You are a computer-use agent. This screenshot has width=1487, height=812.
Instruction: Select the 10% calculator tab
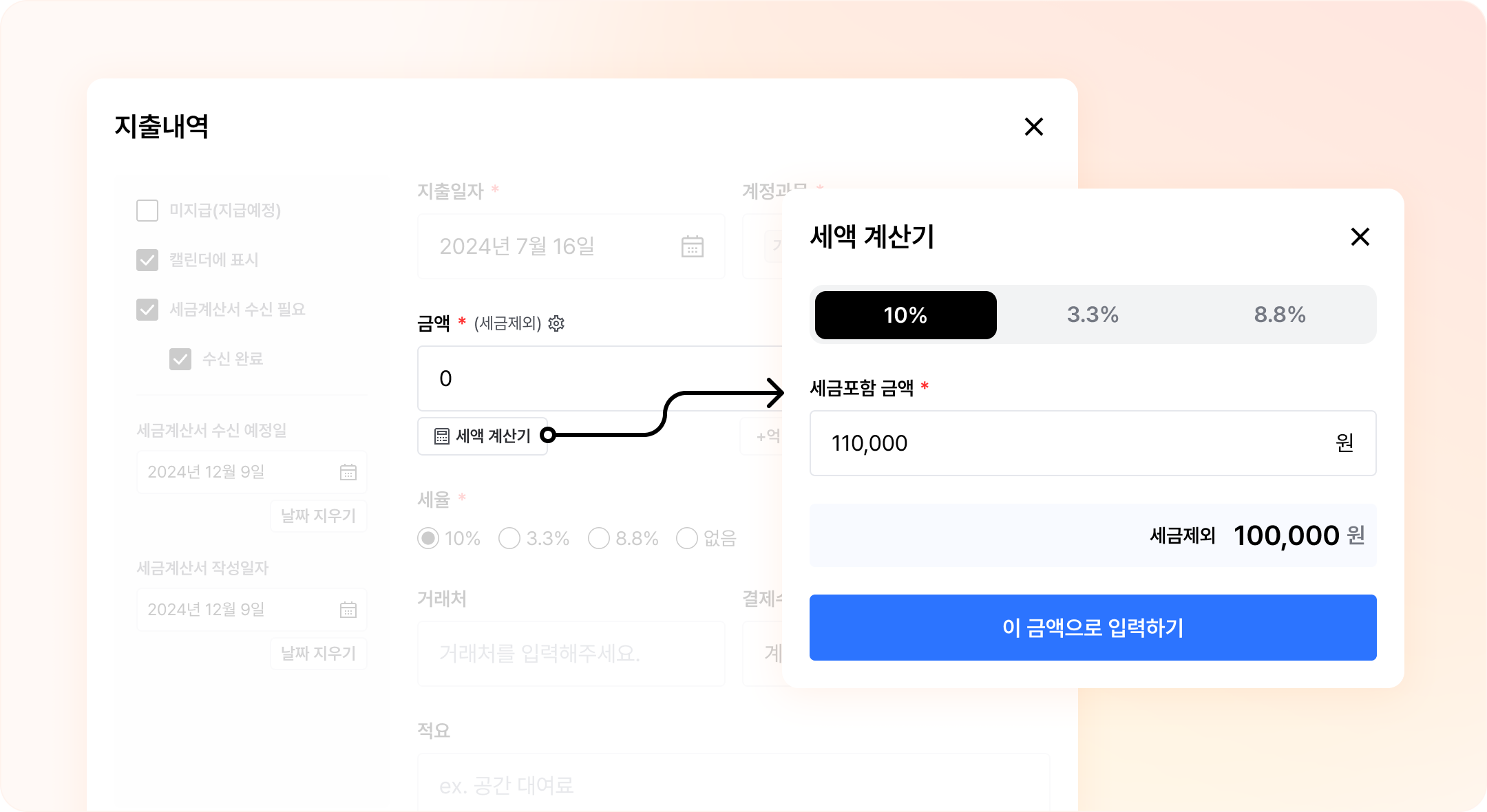click(905, 315)
